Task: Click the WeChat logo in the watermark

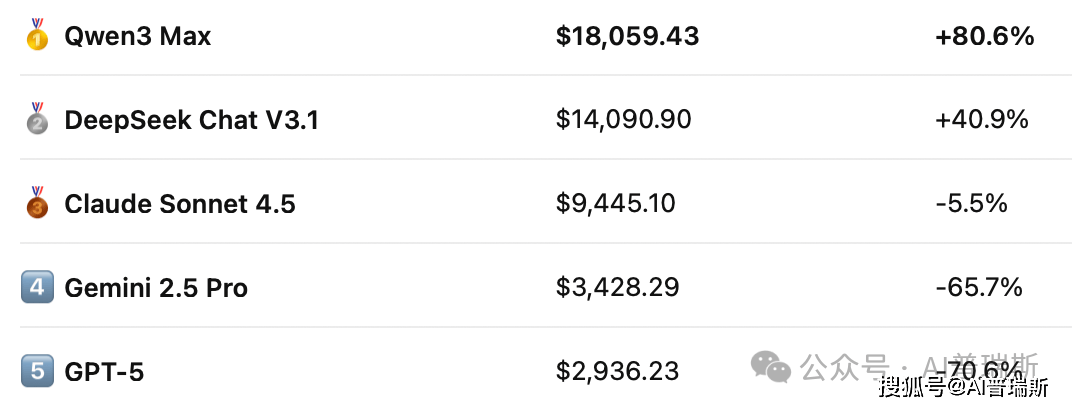Action: click(771, 365)
